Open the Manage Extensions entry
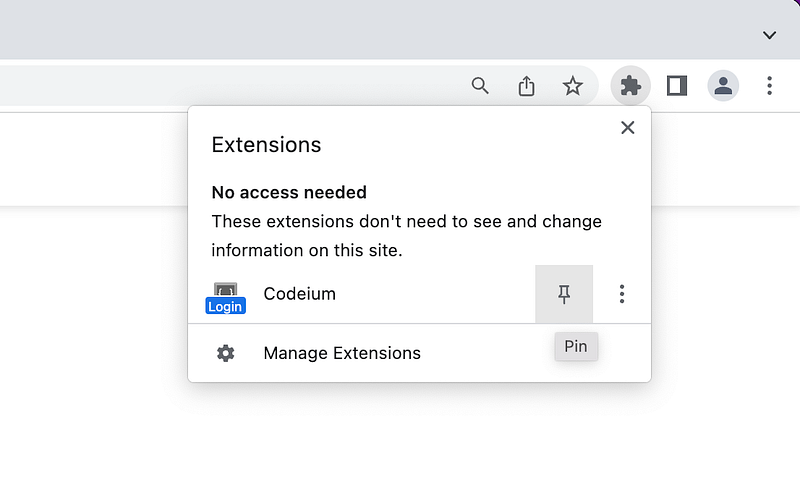The width and height of the screenshot is (800, 488). [x=419, y=353]
